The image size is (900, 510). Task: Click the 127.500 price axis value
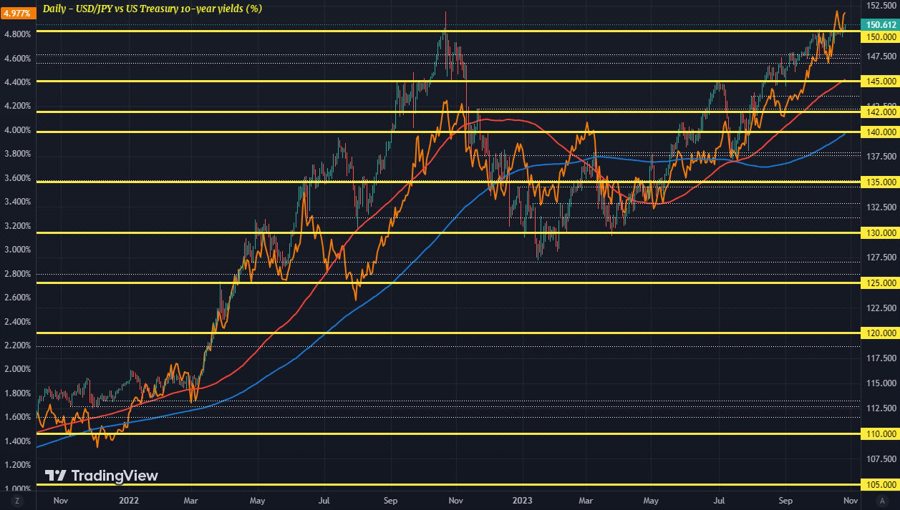(x=881, y=258)
